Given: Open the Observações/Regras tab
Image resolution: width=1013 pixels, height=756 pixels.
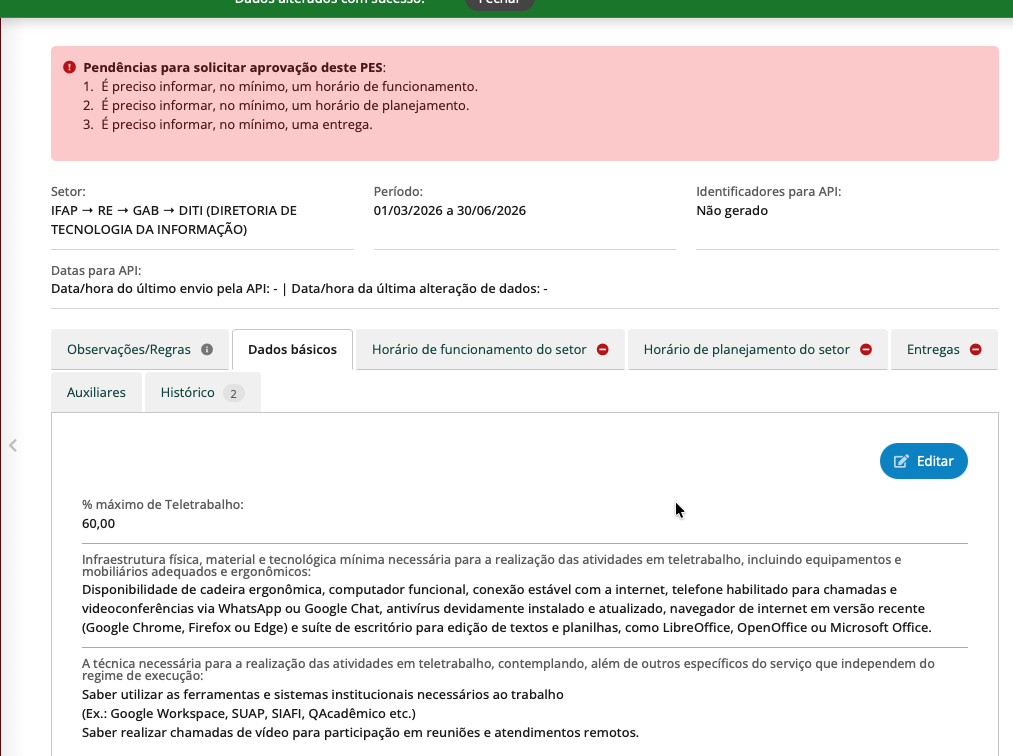Looking at the screenshot, I should [x=128, y=350].
